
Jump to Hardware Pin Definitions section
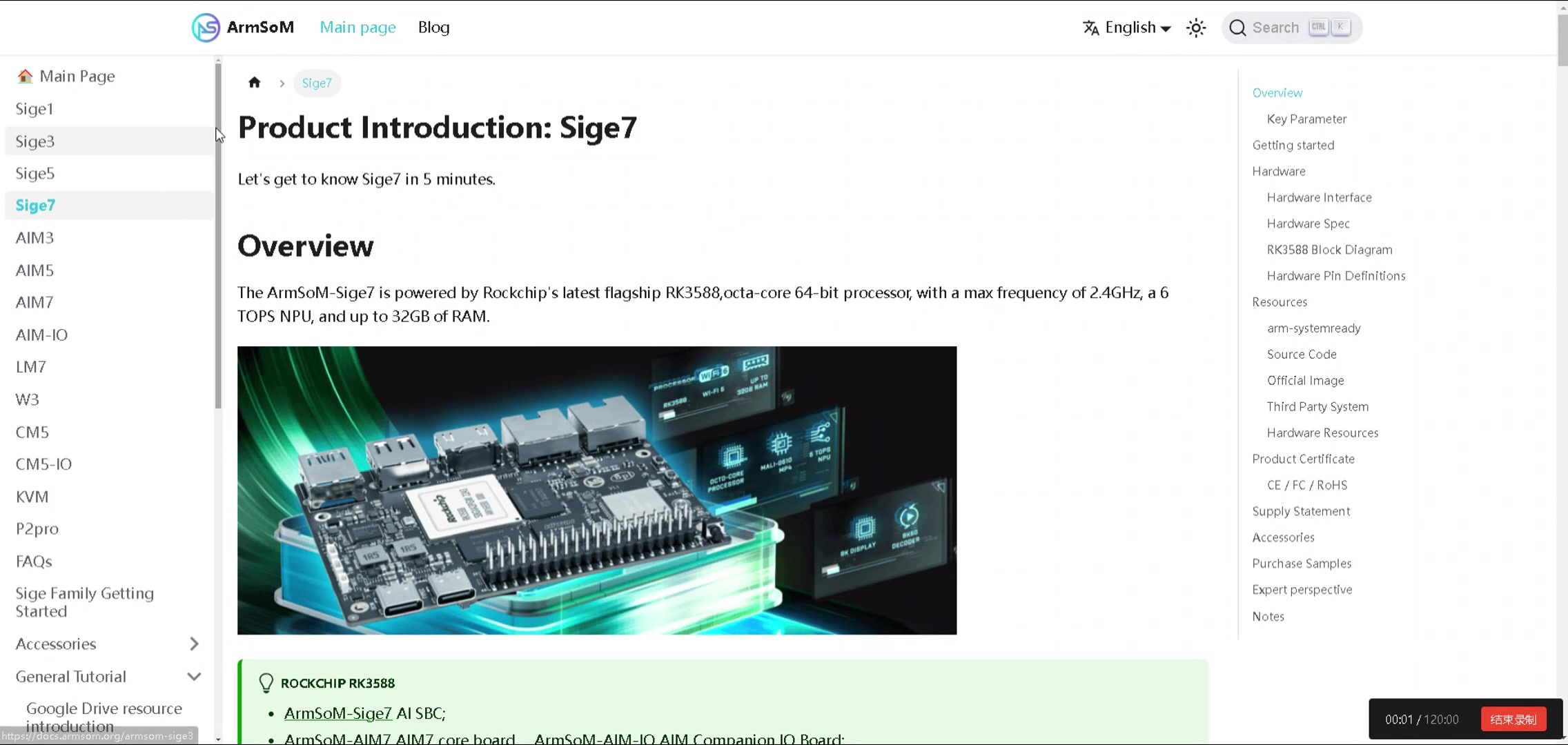point(1335,276)
